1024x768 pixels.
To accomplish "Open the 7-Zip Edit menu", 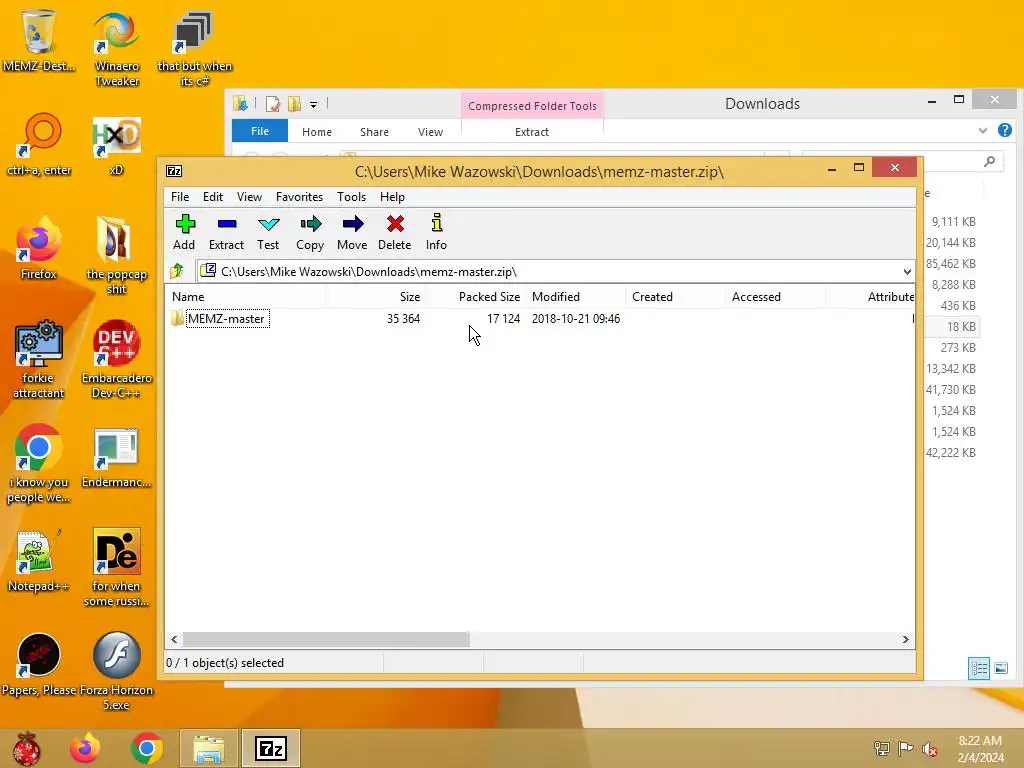I will (x=213, y=197).
